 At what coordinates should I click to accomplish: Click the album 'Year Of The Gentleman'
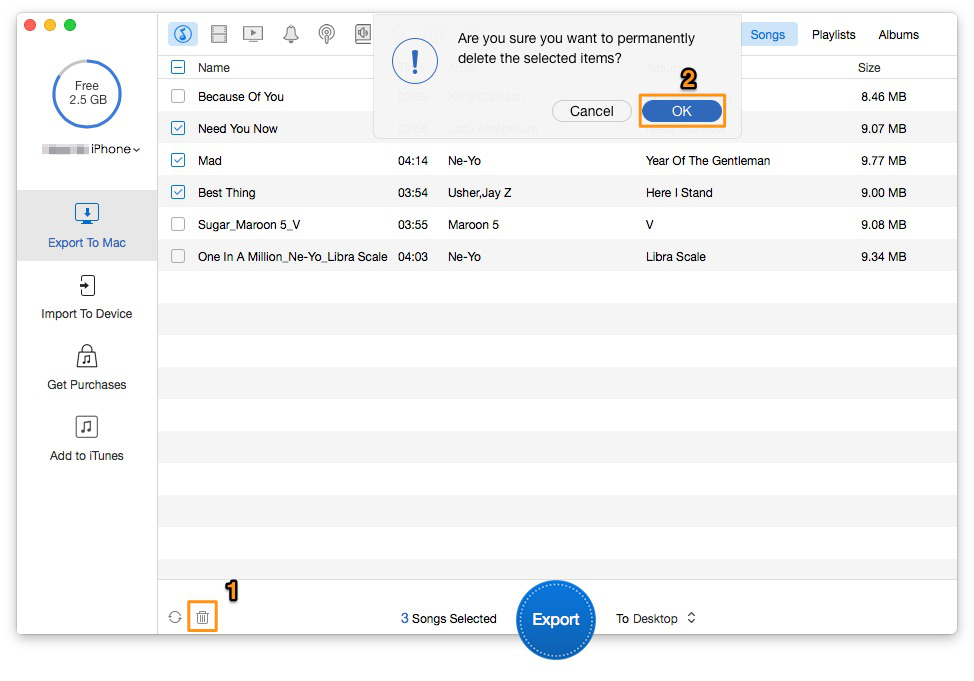(708, 161)
